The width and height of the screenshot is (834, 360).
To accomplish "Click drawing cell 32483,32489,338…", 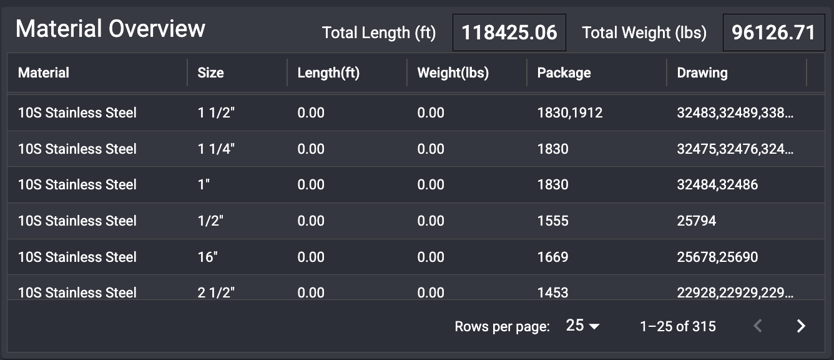I will pos(735,113).
